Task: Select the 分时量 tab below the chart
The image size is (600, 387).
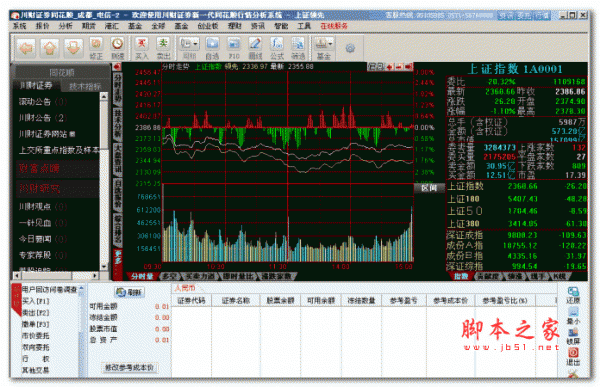Action: (x=142, y=276)
